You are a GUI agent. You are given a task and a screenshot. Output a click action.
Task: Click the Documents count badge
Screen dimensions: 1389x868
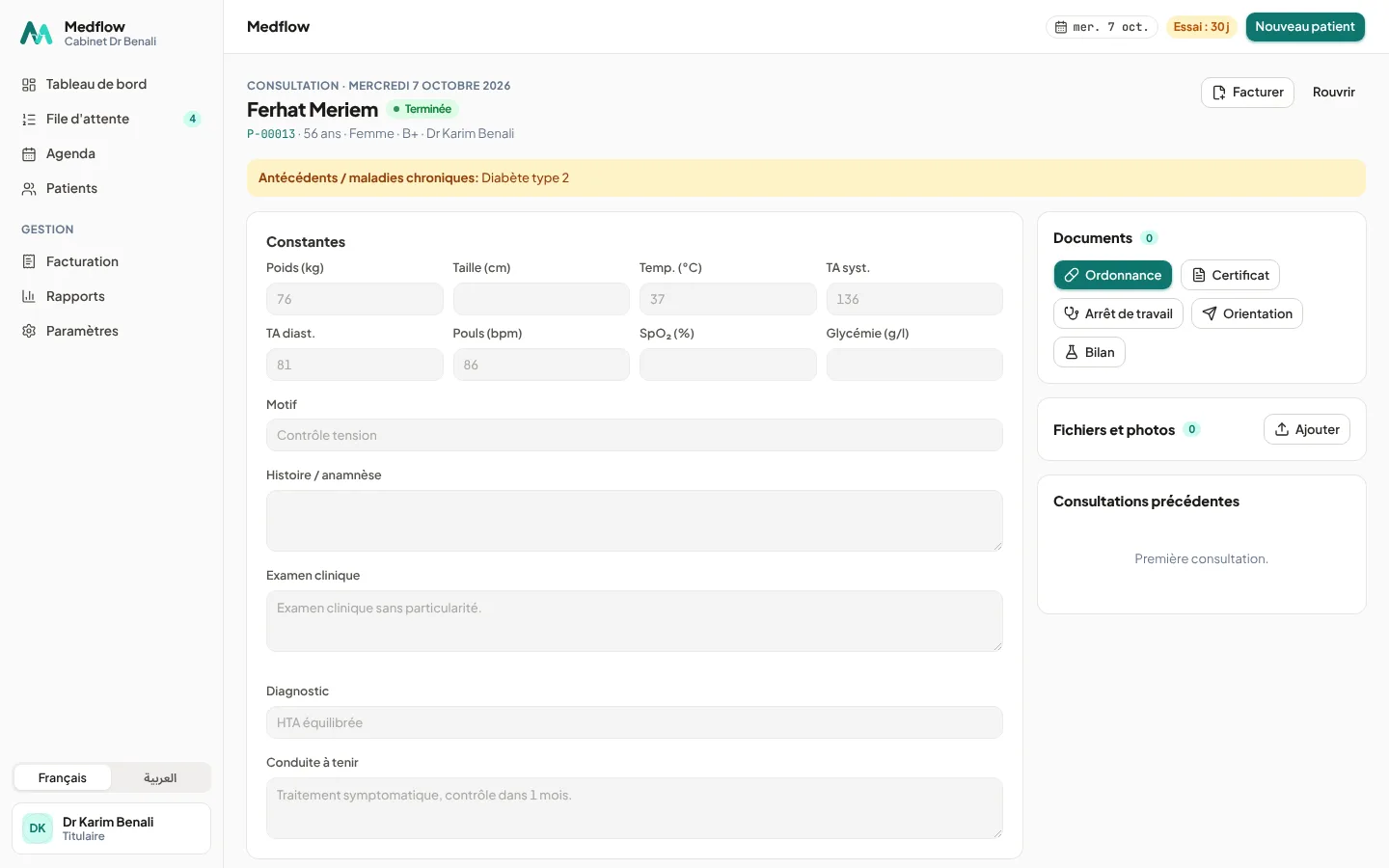click(x=1149, y=238)
